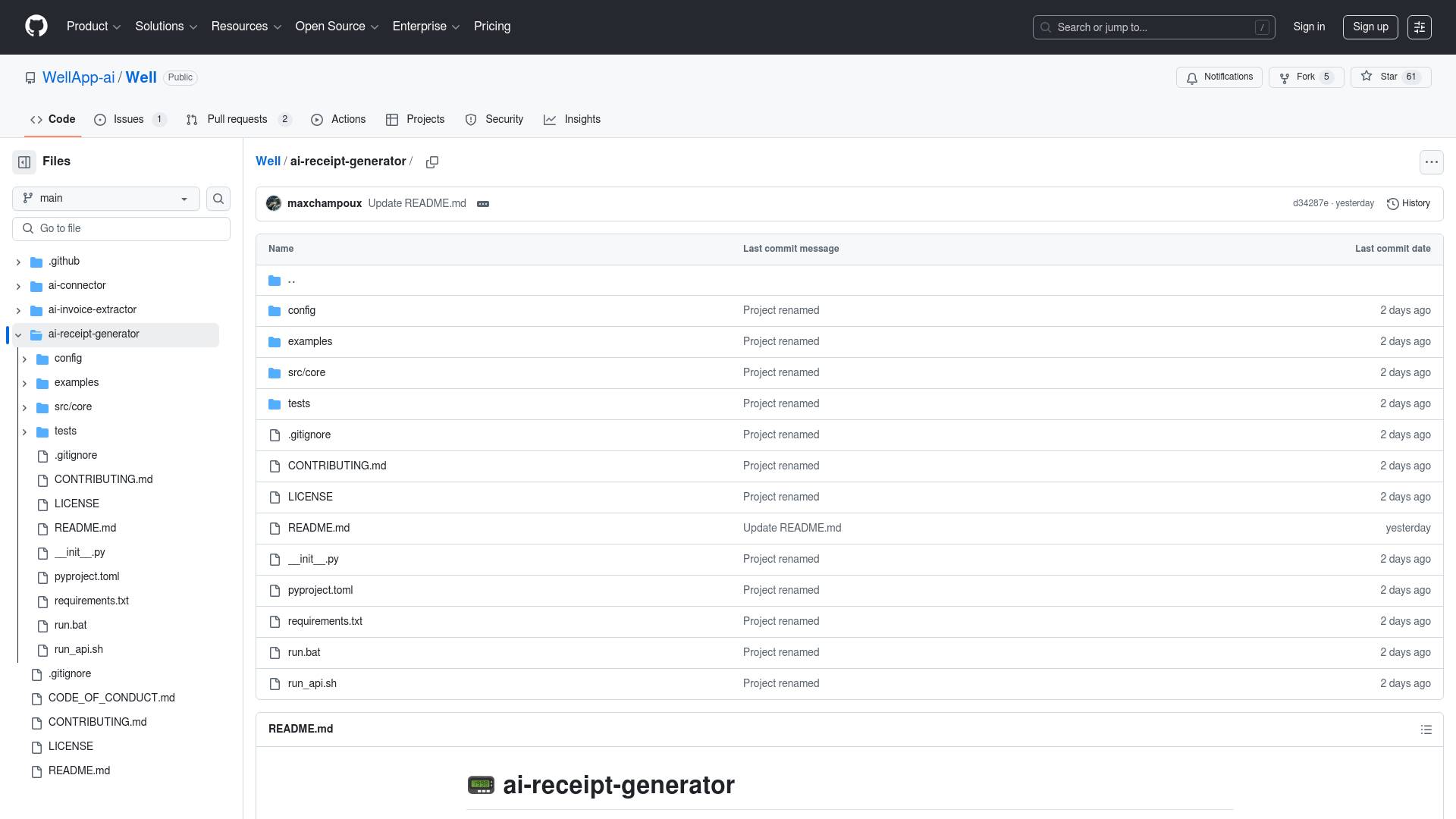This screenshot has height=819, width=1456.
Task: Open the command palette icon in header
Action: (x=1419, y=27)
